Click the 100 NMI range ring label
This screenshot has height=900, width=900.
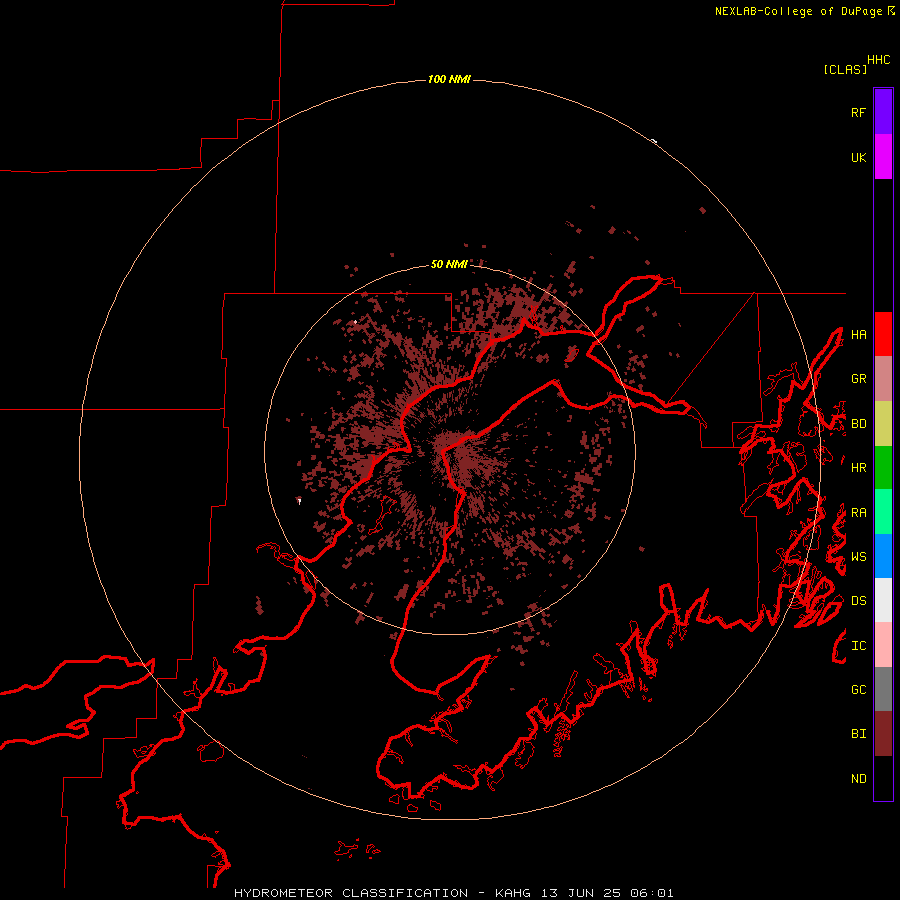click(x=449, y=79)
